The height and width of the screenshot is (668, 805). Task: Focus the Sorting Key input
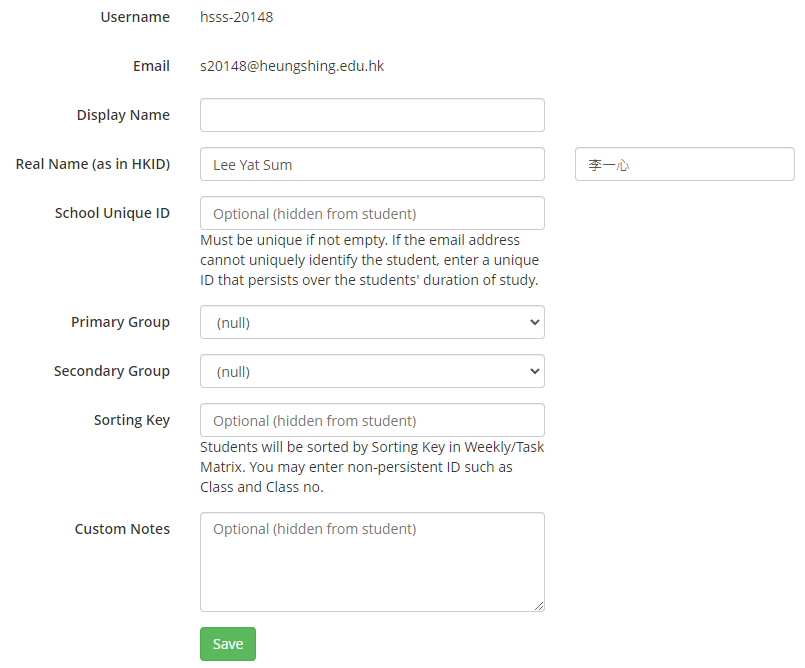[372, 420]
